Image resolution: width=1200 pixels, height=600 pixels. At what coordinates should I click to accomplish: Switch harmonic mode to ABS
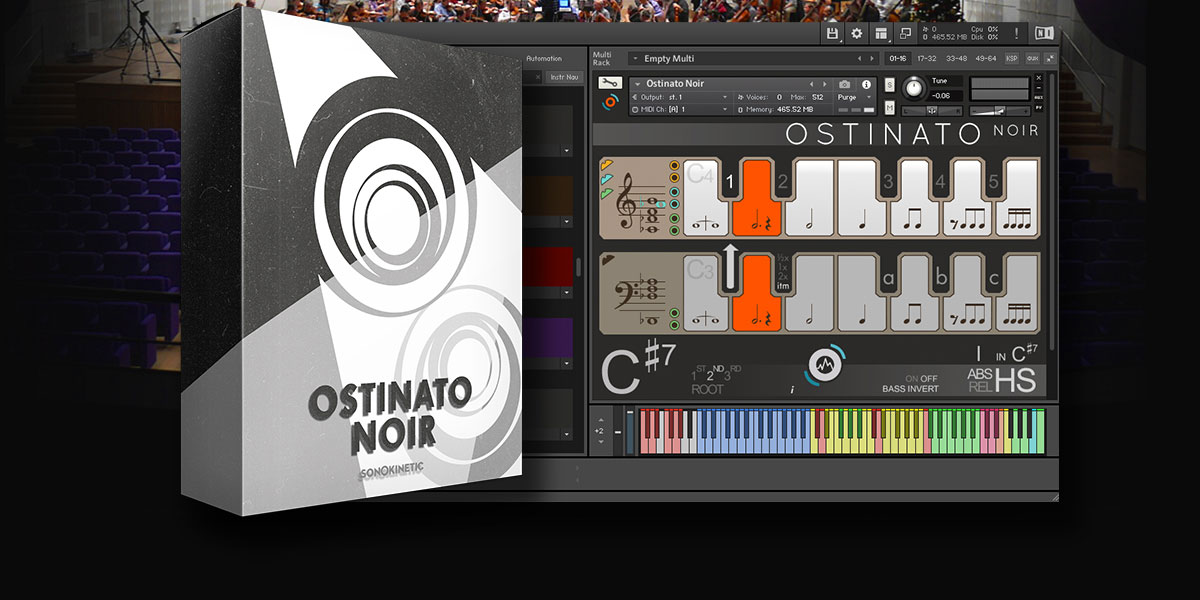(x=980, y=374)
